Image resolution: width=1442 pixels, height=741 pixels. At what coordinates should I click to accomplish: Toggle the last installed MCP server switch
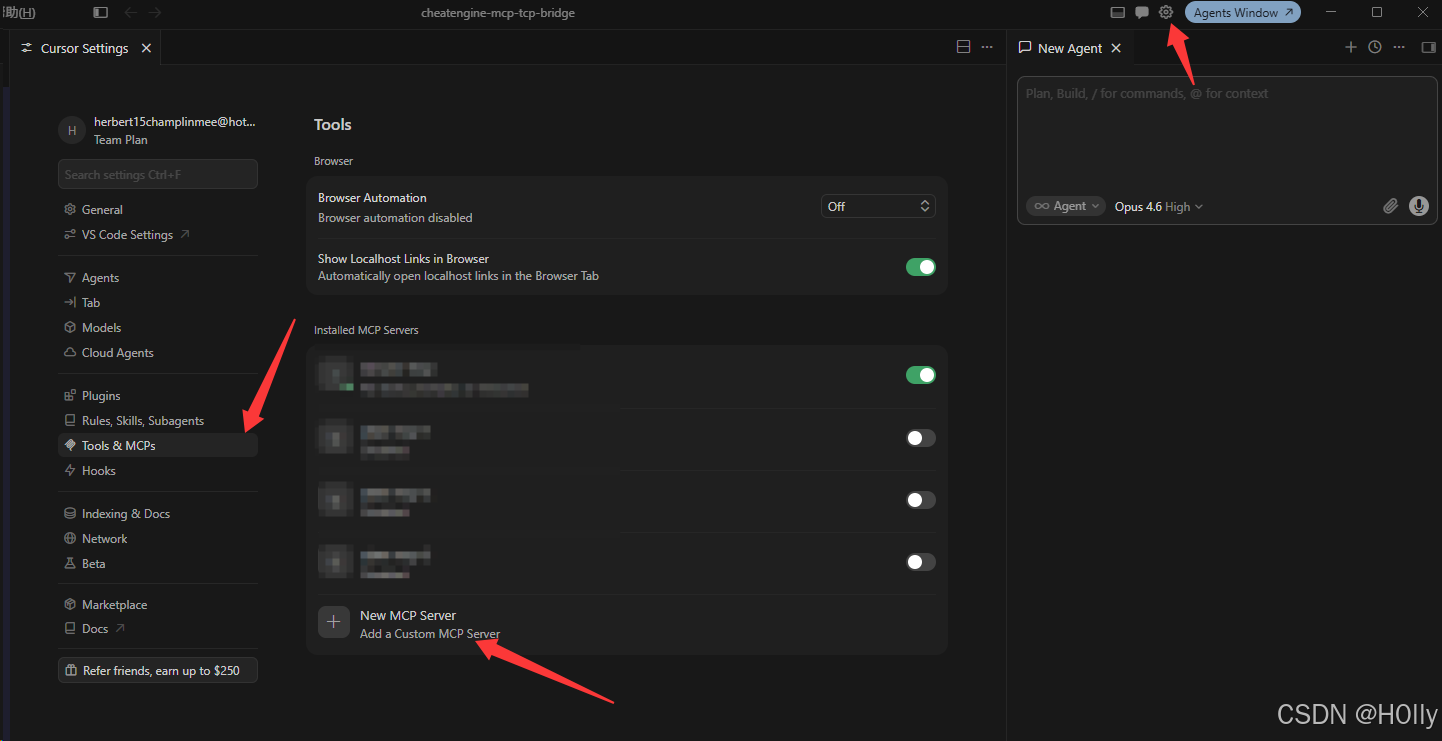(921, 562)
